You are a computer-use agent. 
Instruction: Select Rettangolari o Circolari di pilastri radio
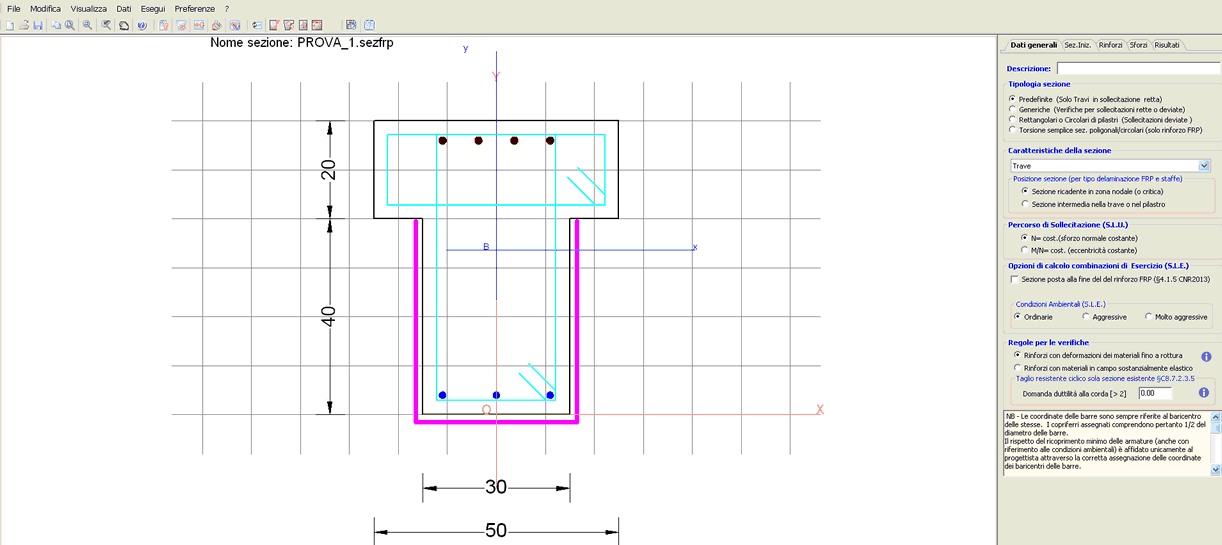pos(1013,119)
